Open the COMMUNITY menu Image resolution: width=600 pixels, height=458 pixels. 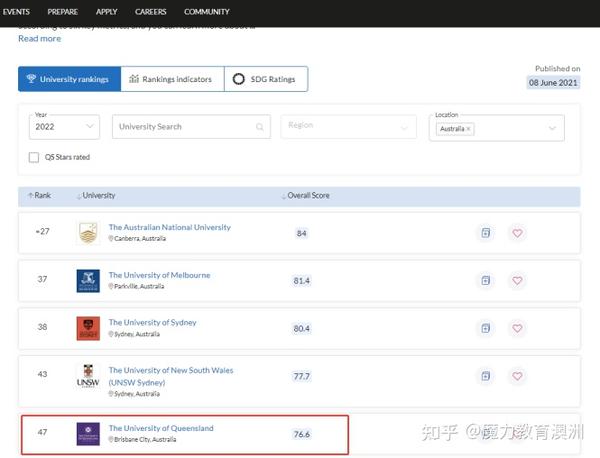pos(207,12)
